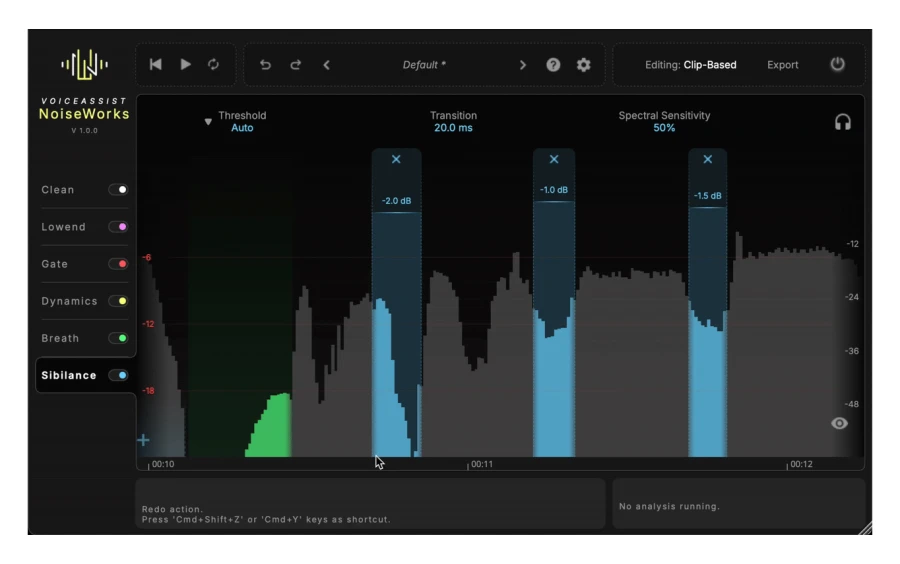
Task: Click the 00:12 timeline marker
Action: pos(801,464)
